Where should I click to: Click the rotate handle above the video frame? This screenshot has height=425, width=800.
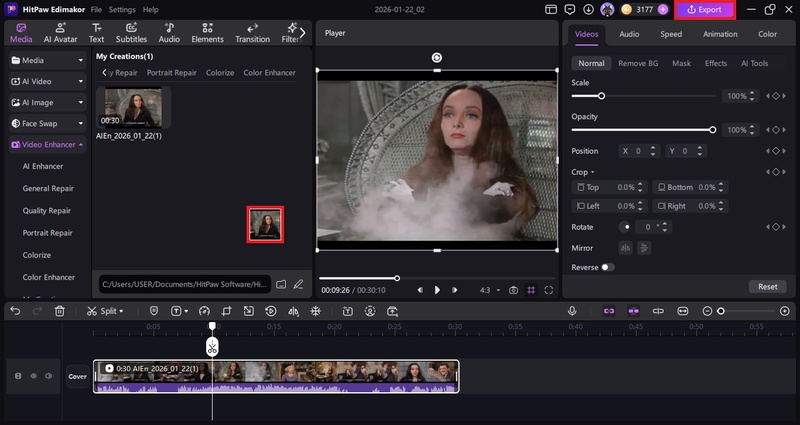coord(437,58)
